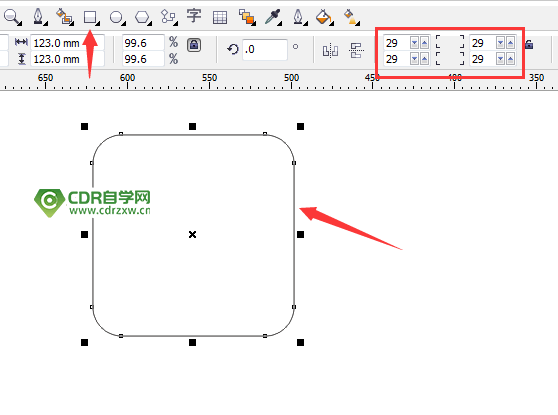Select the Polygon tool
Viewport: 558px width, 415px height.
tap(142, 17)
